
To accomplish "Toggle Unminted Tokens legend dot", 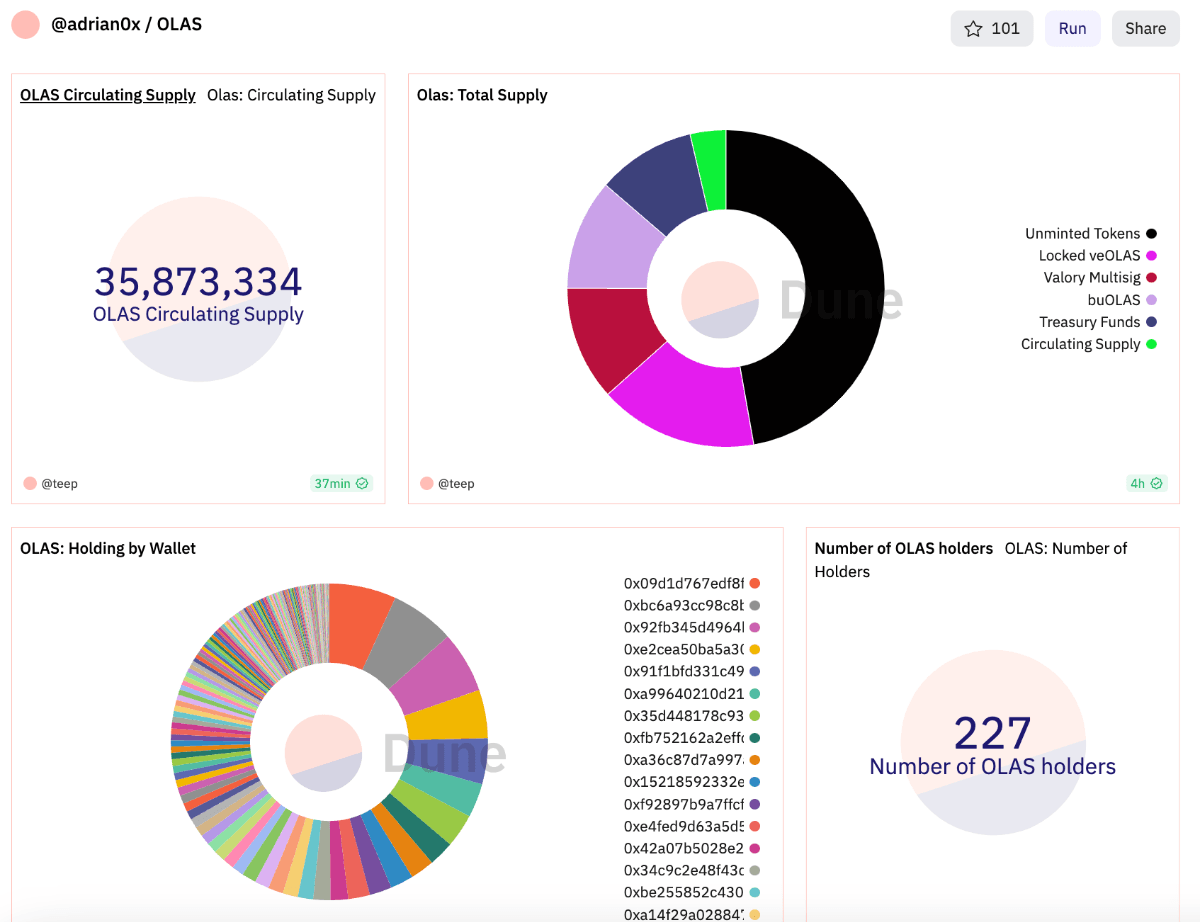I will coord(1151,233).
